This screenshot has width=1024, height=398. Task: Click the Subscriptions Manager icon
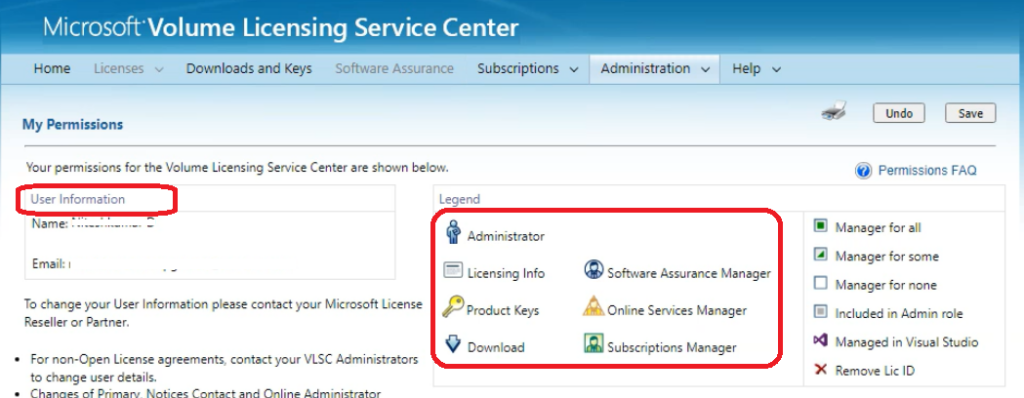(x=593, y=344)
